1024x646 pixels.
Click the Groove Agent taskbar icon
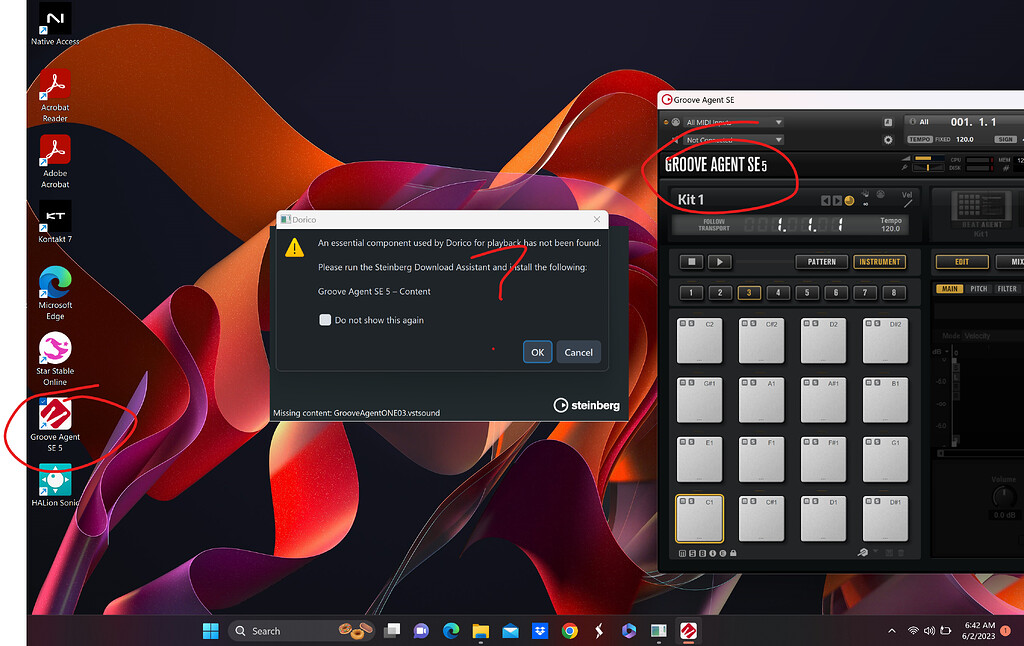pos(688,630)
